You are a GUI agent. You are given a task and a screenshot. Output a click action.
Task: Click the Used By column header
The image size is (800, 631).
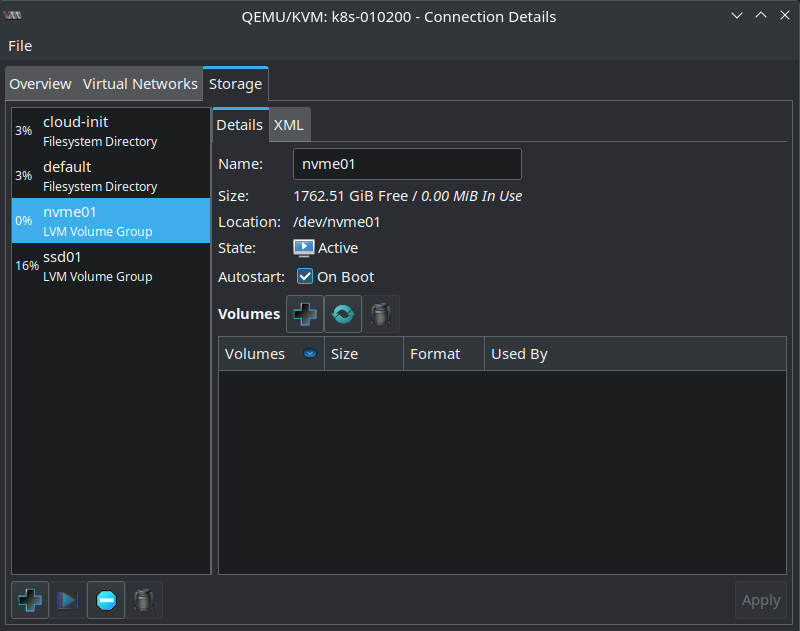[635, 354]
